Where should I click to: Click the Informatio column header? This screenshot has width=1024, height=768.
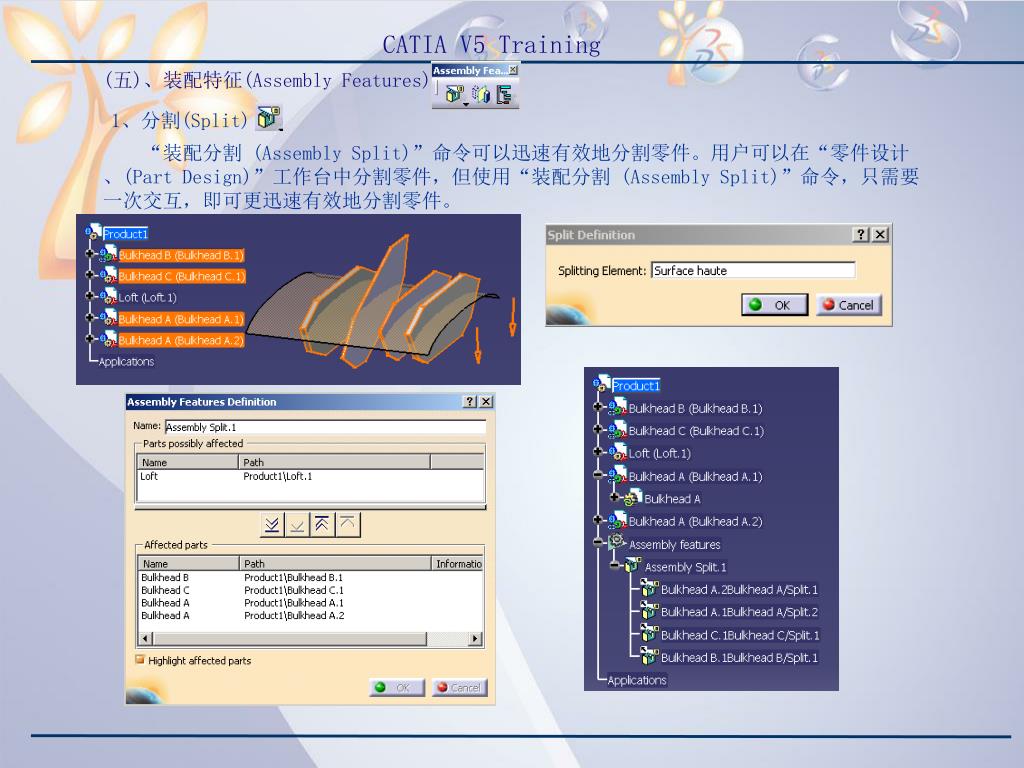(458, 564)
